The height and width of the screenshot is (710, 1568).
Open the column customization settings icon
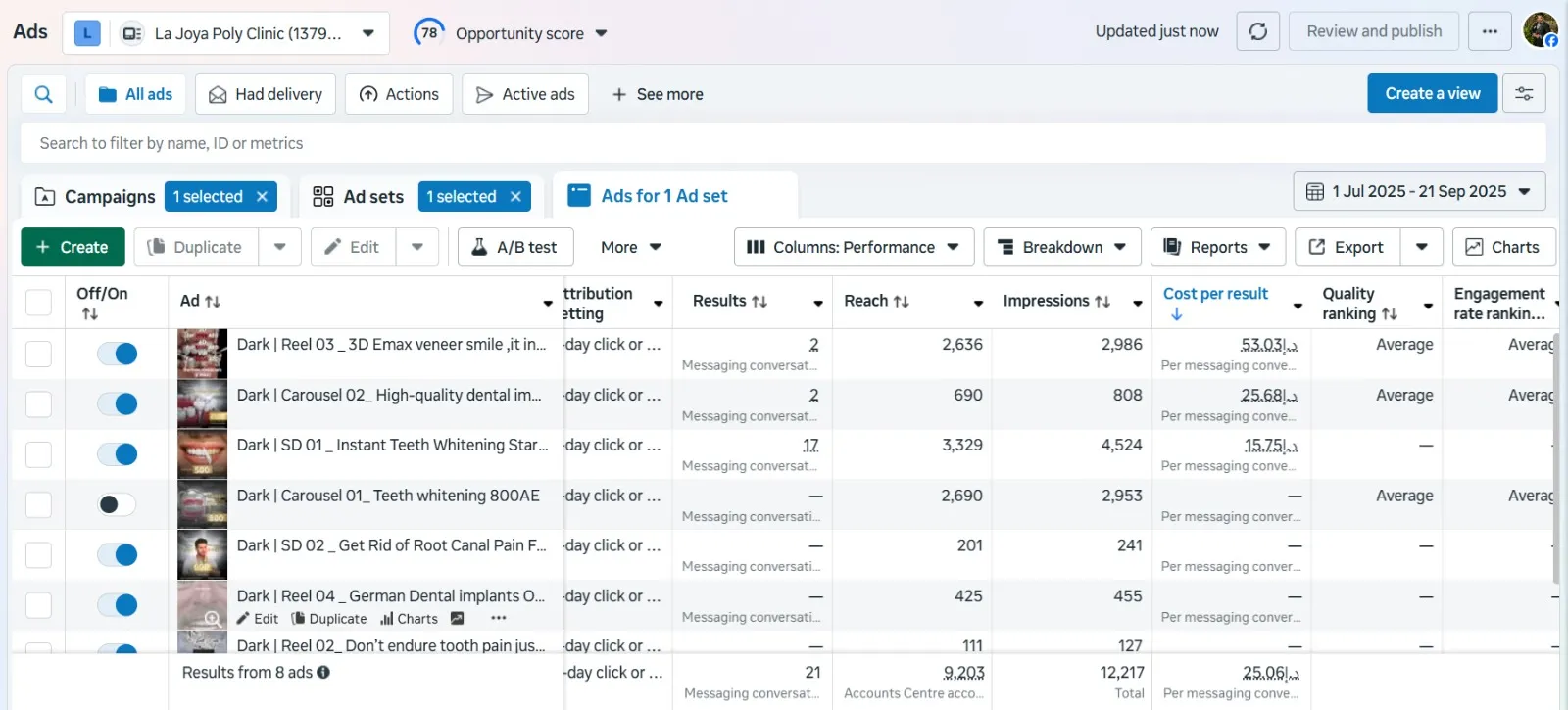(x=1524, y=94)
